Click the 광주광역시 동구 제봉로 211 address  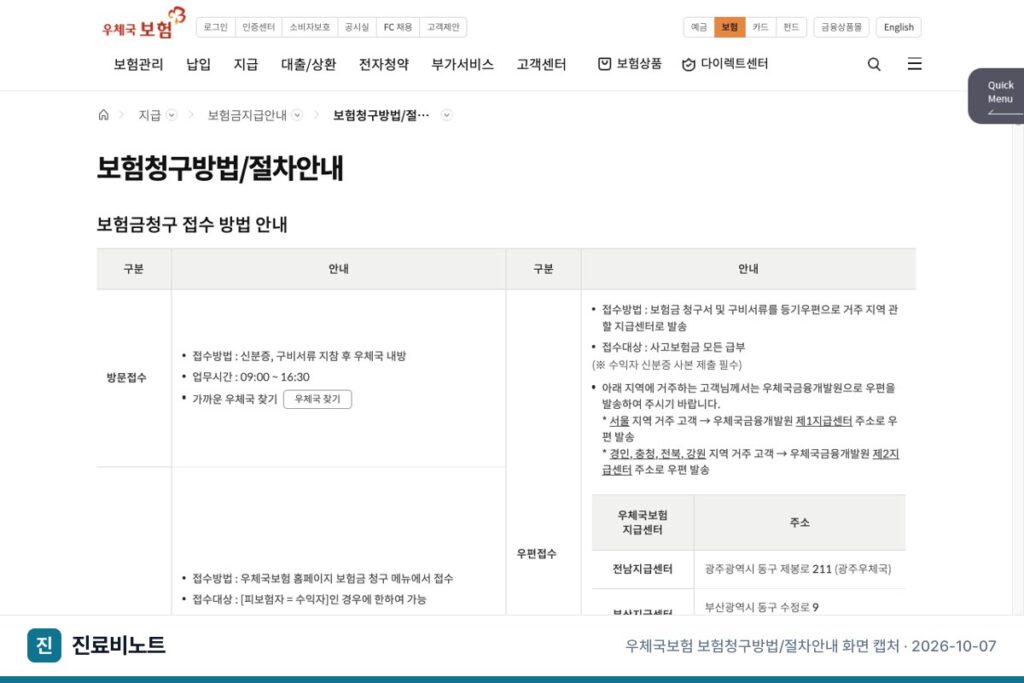[797, 569]
